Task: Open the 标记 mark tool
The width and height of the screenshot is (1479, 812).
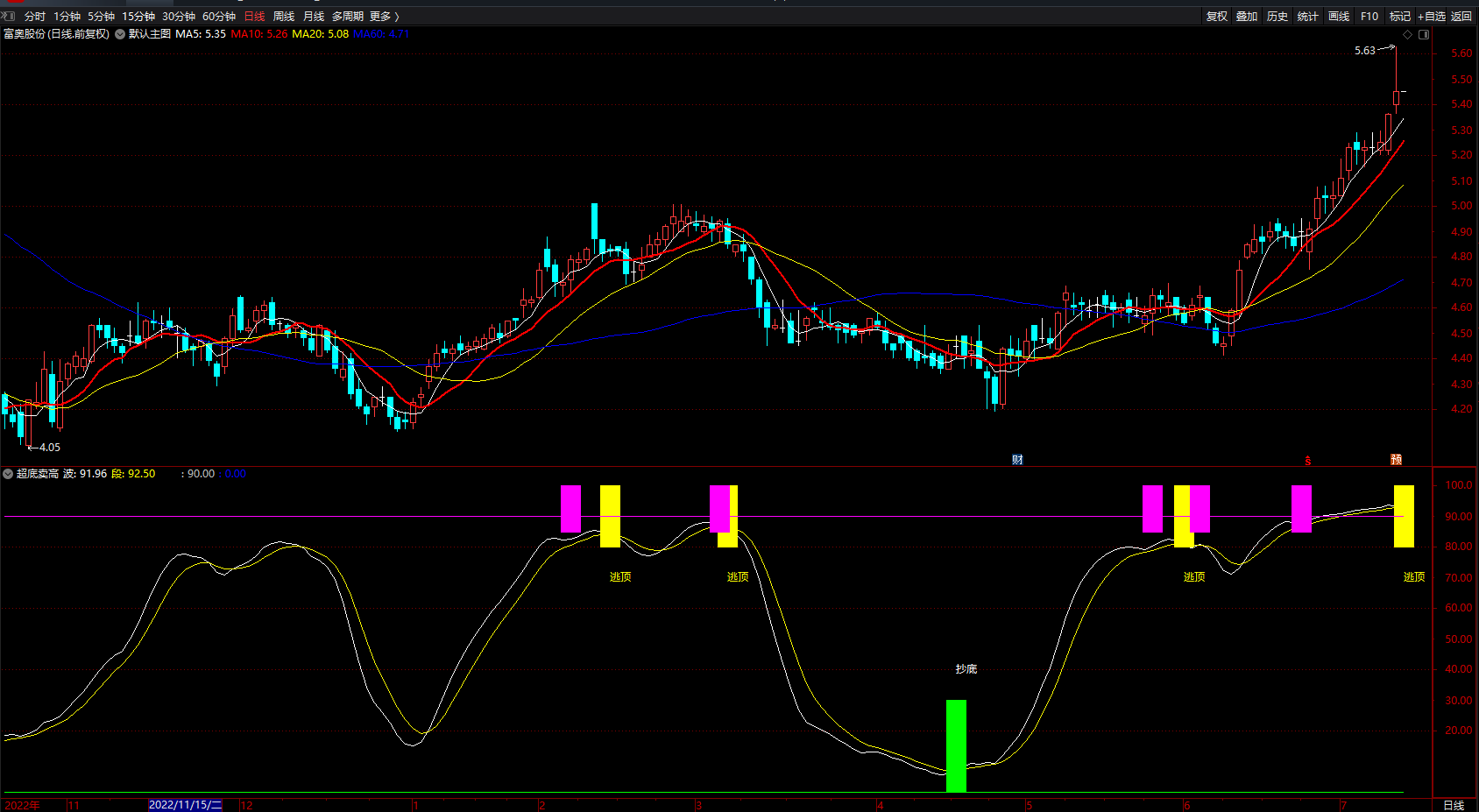Action: click(1400, 17)
